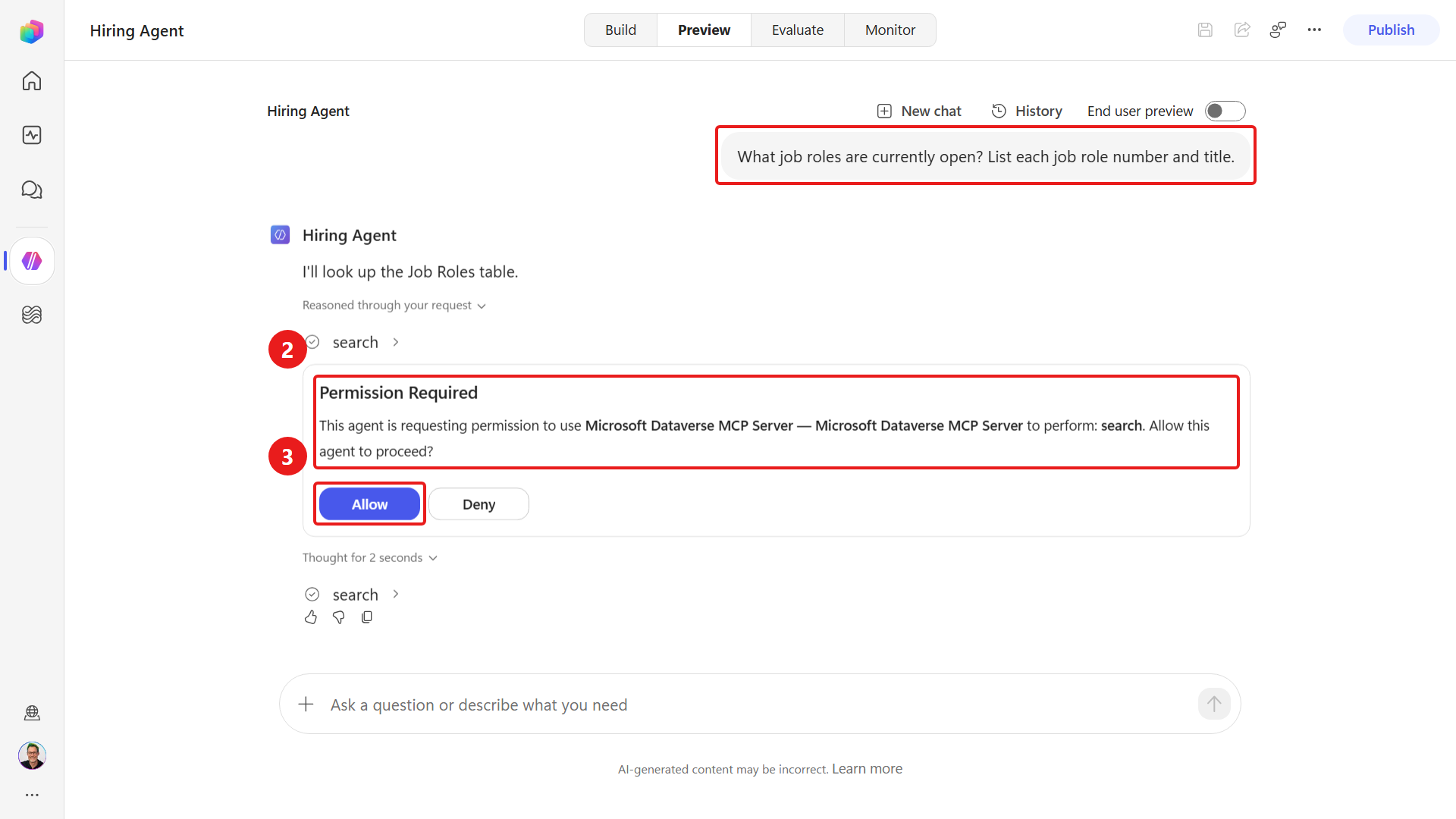The height and width of the screenshot is (819, 1456).
Task: Open the chats sidebar icon
Action: pos(32,190)
